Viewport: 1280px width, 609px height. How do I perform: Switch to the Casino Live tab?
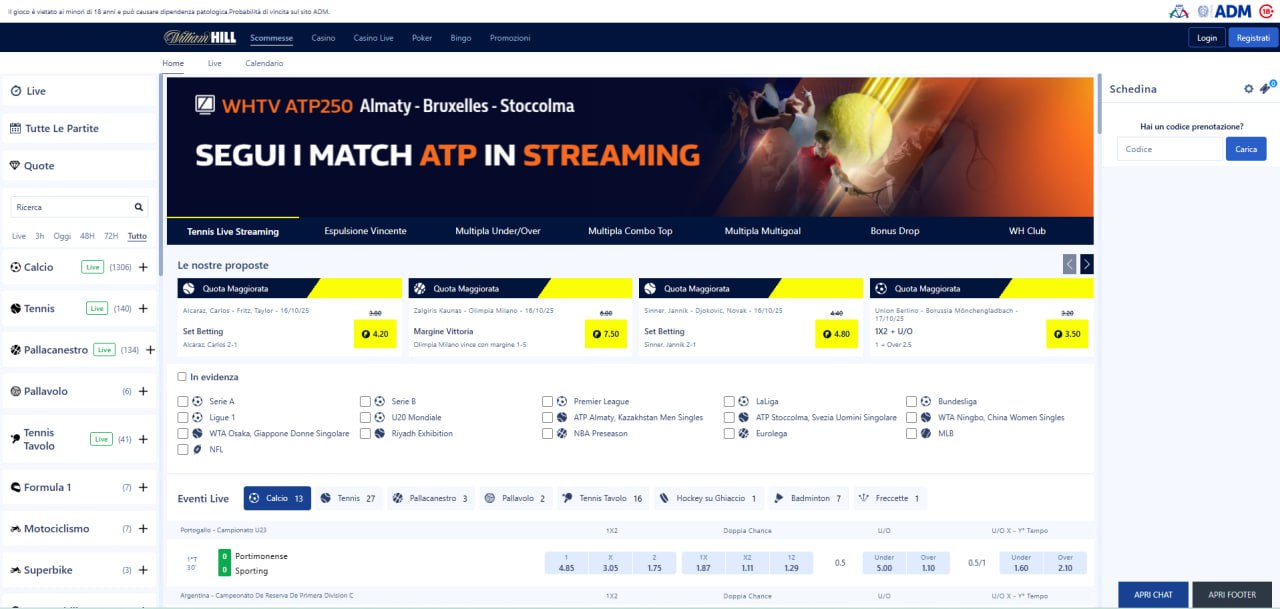[x=373, y=37]
